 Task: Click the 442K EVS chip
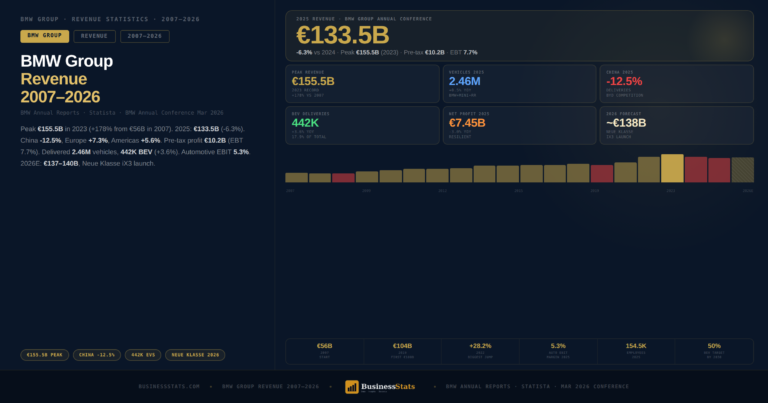(143, 355)
